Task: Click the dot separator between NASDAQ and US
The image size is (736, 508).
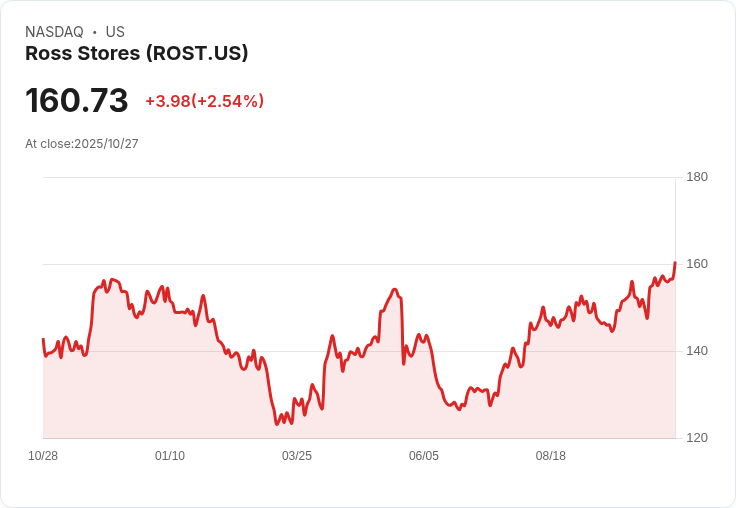Action: (x=95, y=32)
